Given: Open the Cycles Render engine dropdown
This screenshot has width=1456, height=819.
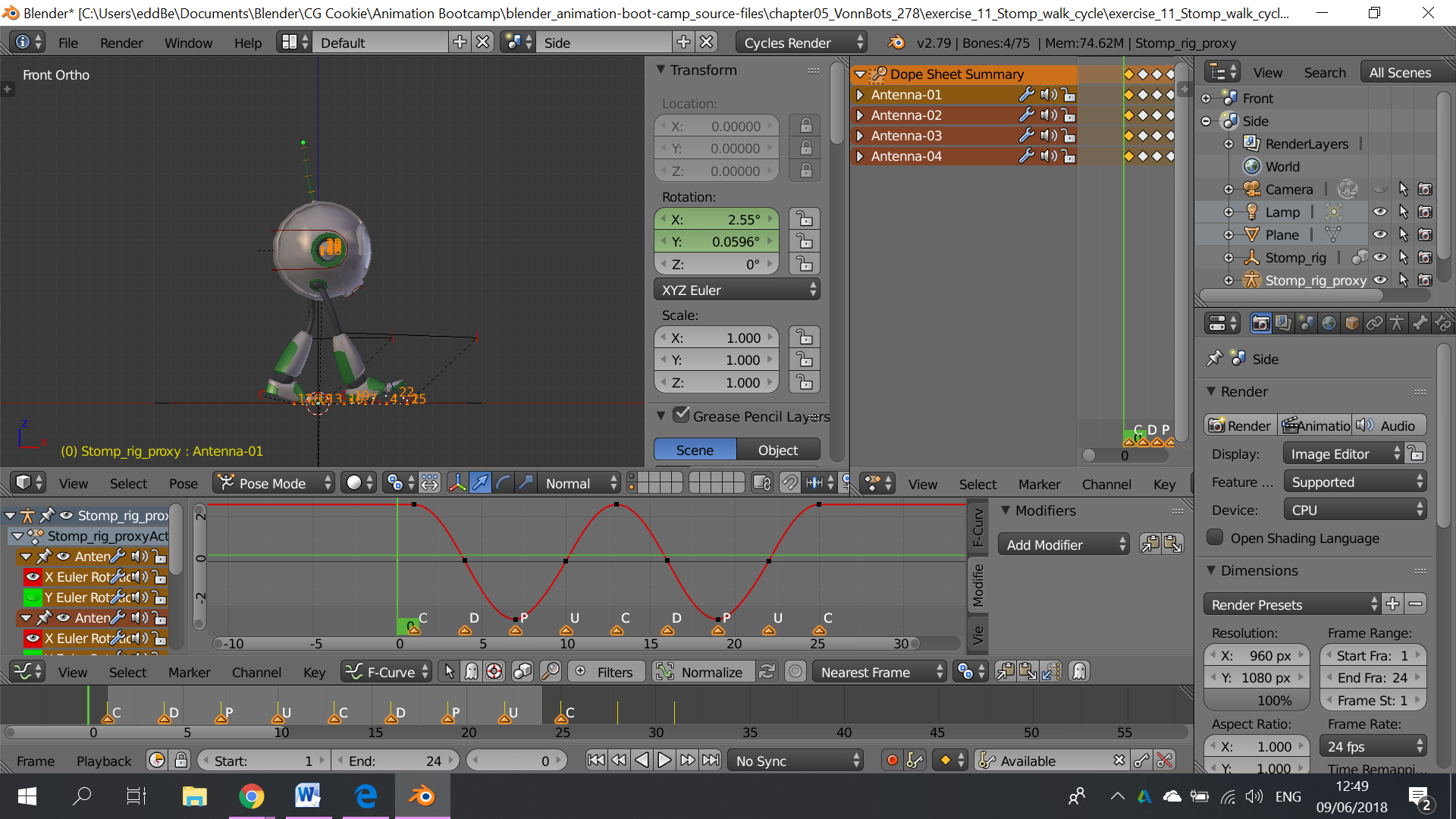Looking at the screenshot, I should (801, 42).
